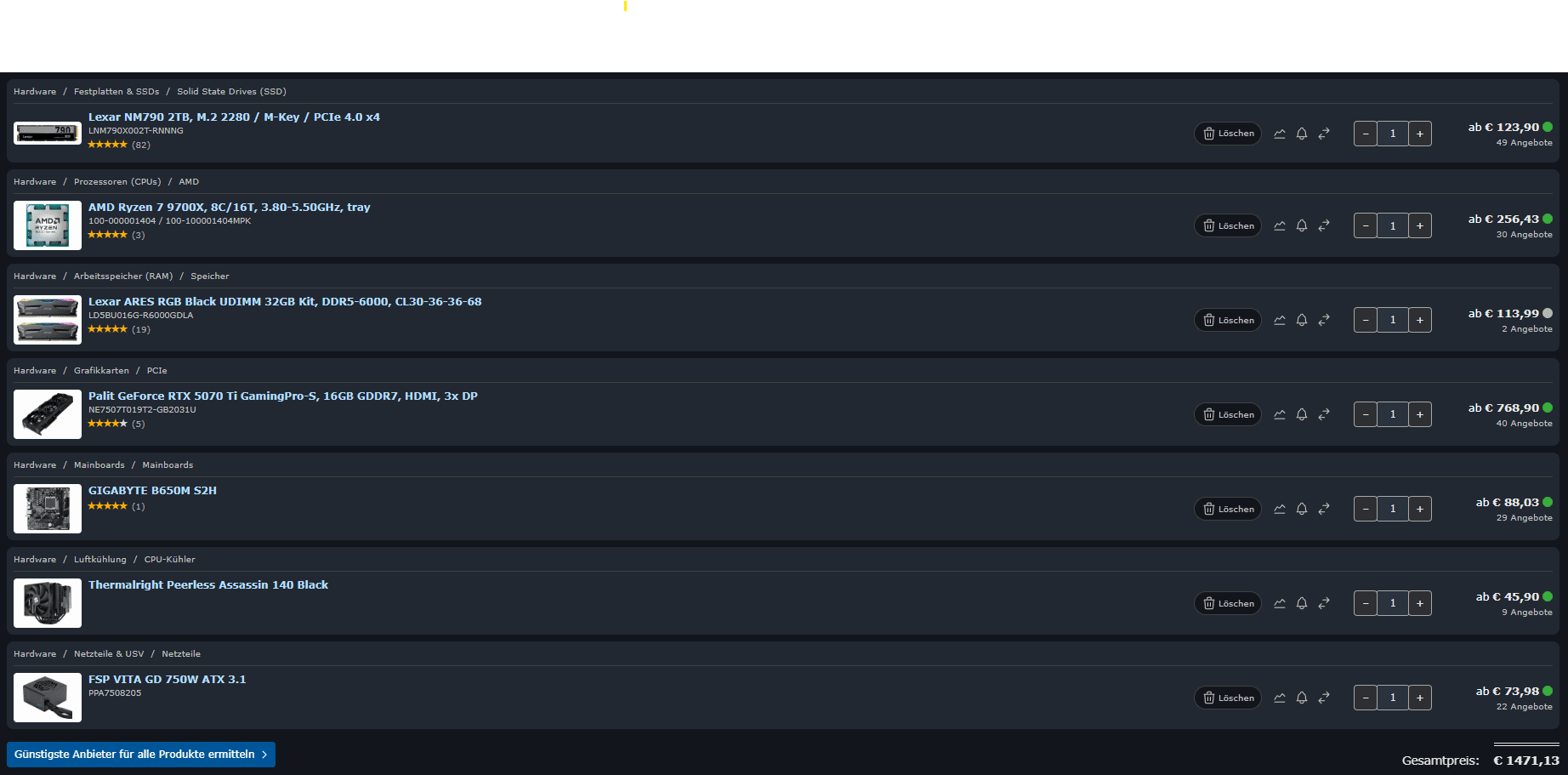The width and height of the screenshot is (1568, 775).
Task: Click swap arrows icon for Palit RTX 5070 Ti
Action: 1324,414
